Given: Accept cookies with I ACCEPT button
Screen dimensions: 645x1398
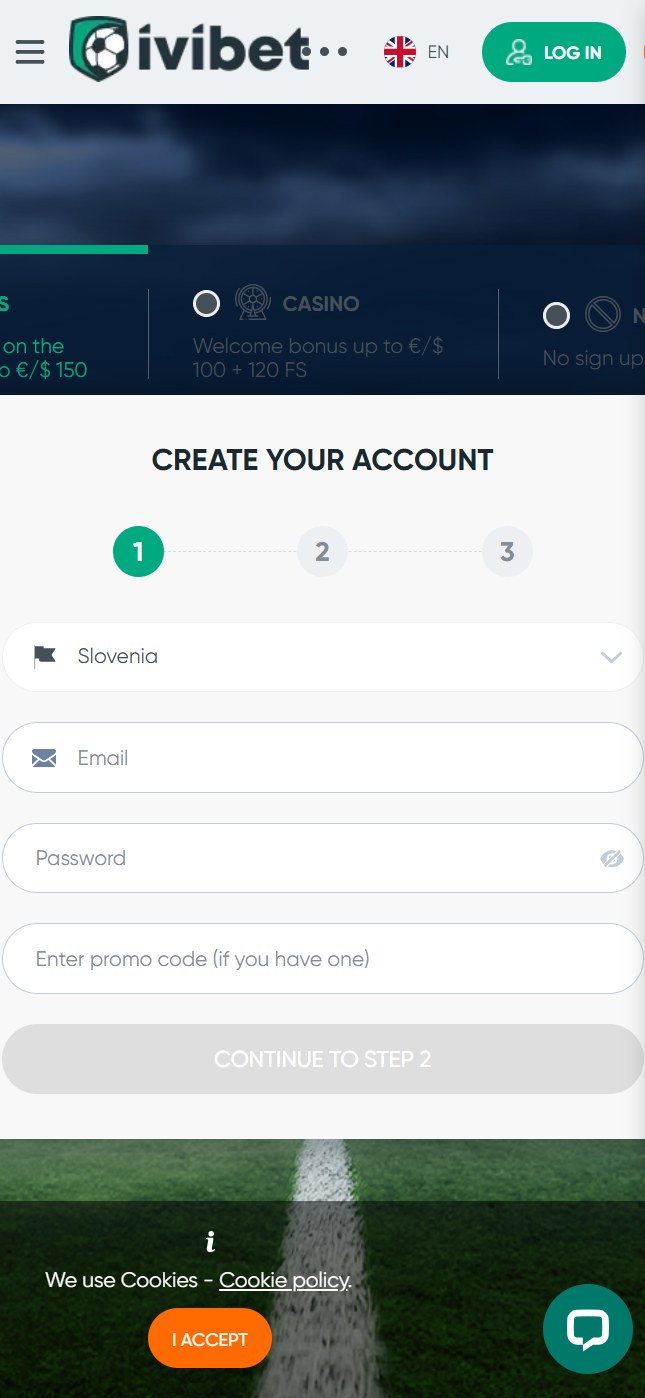Looking at the screenshot, I should (x=210, y=1338).
